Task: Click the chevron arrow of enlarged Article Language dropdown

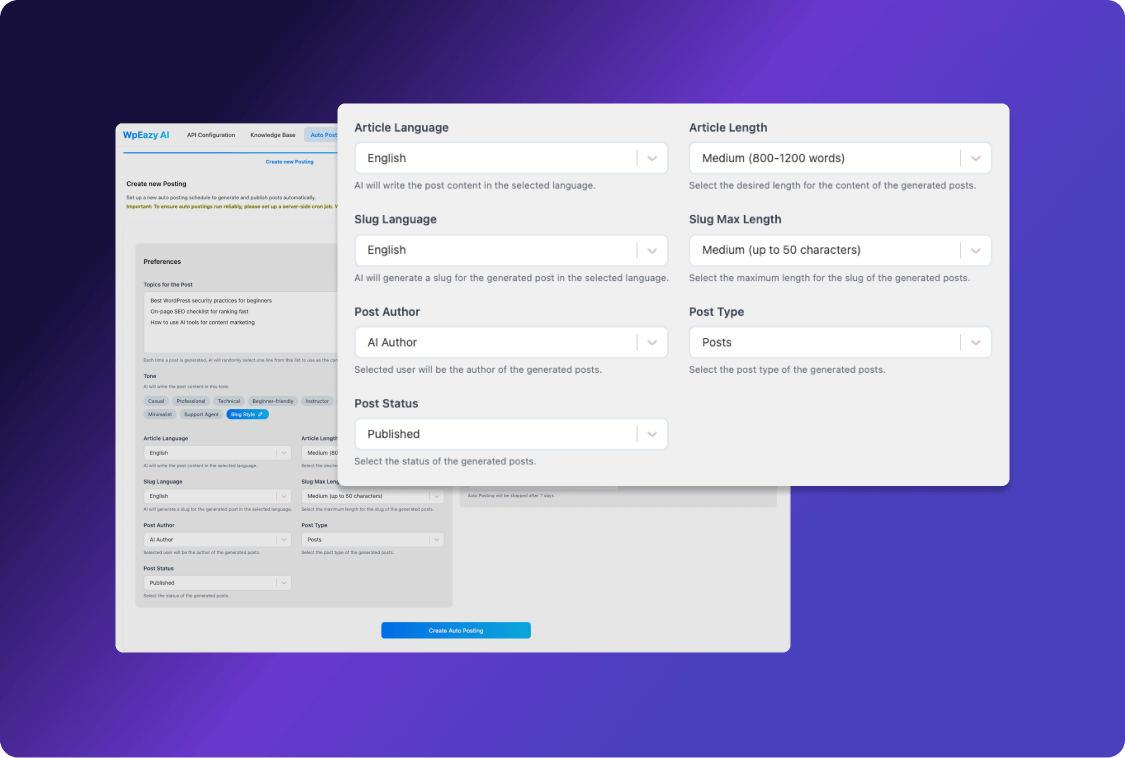Action: point(652,158)
